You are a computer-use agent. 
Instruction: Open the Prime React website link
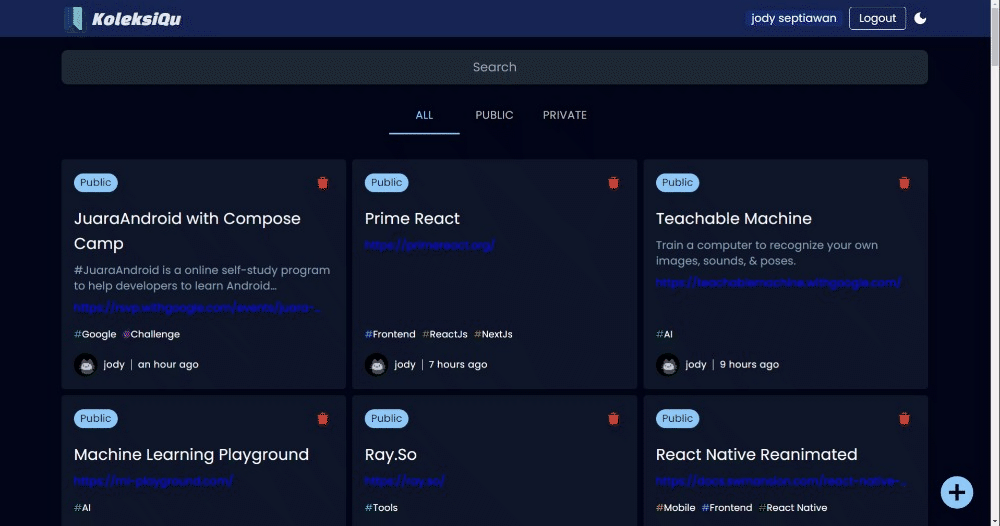point(429,245)
